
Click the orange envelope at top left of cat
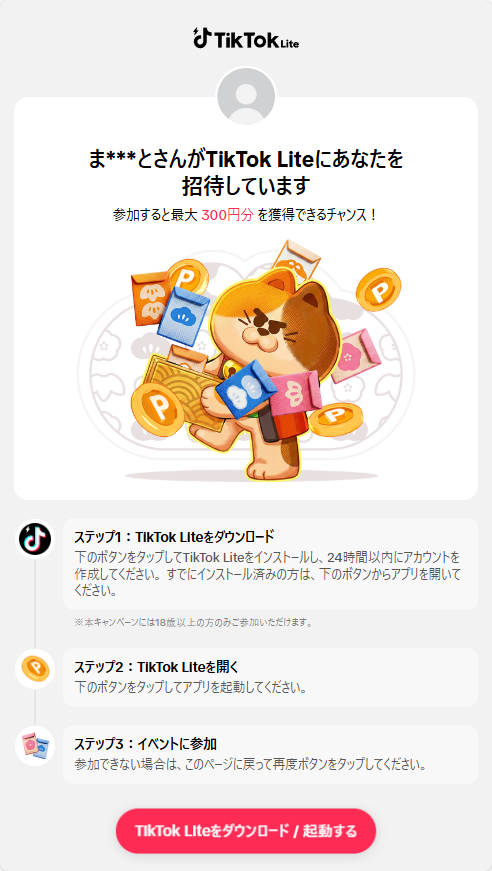point(150,298)
